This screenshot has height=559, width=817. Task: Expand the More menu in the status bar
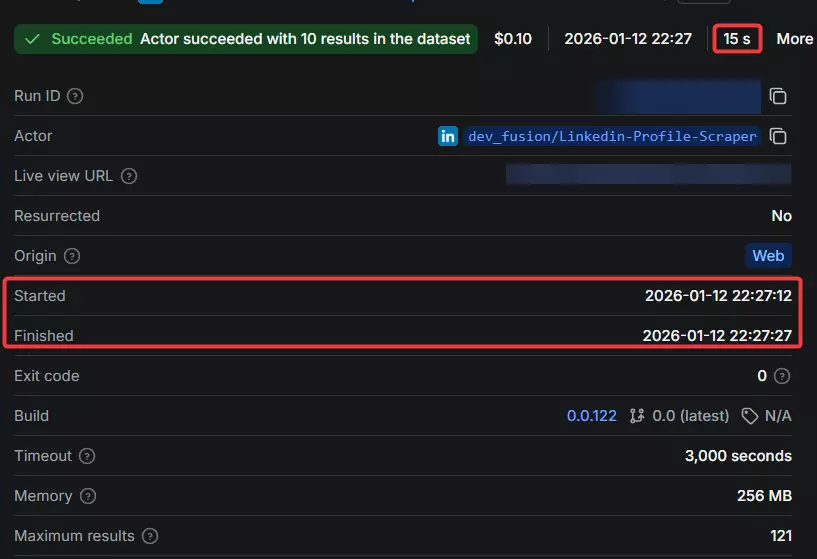point(794,39)
